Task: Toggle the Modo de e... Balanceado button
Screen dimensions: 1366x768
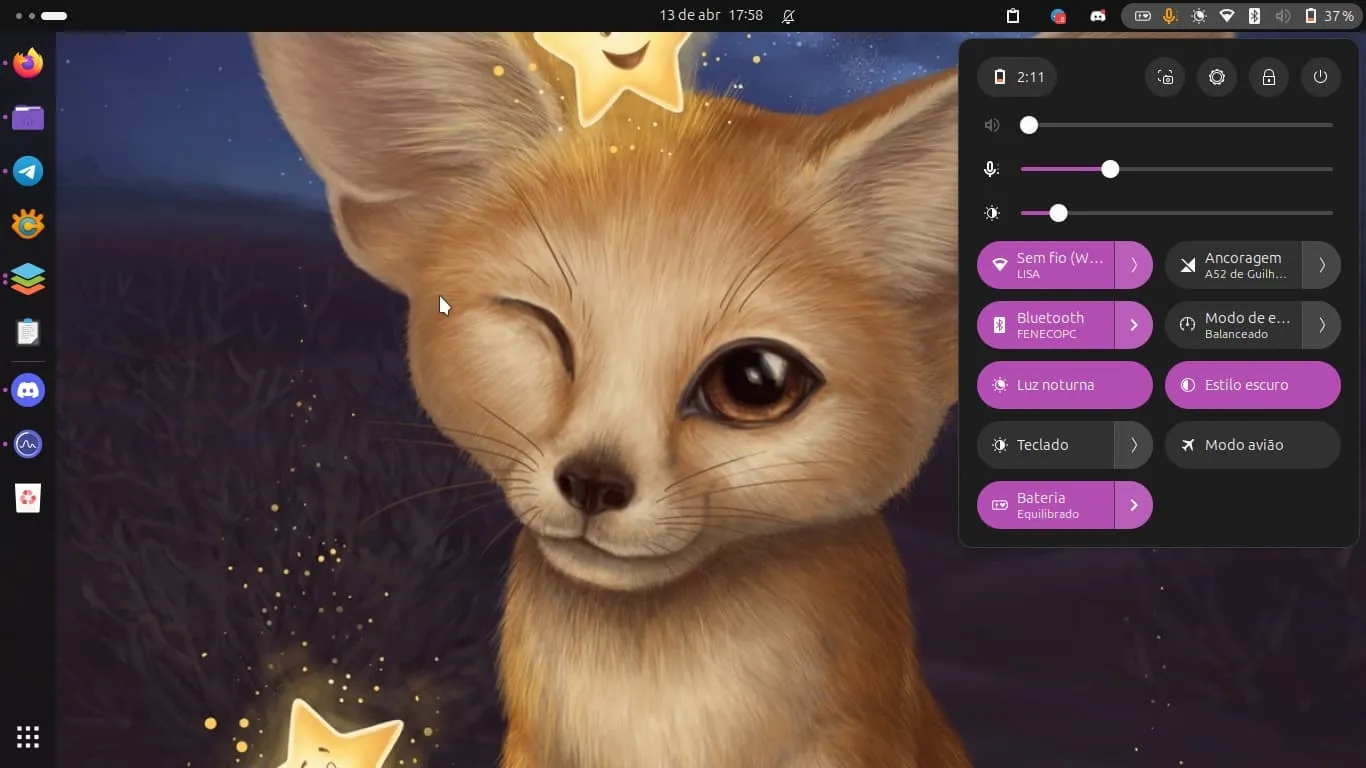Action: coord(1234,325)
